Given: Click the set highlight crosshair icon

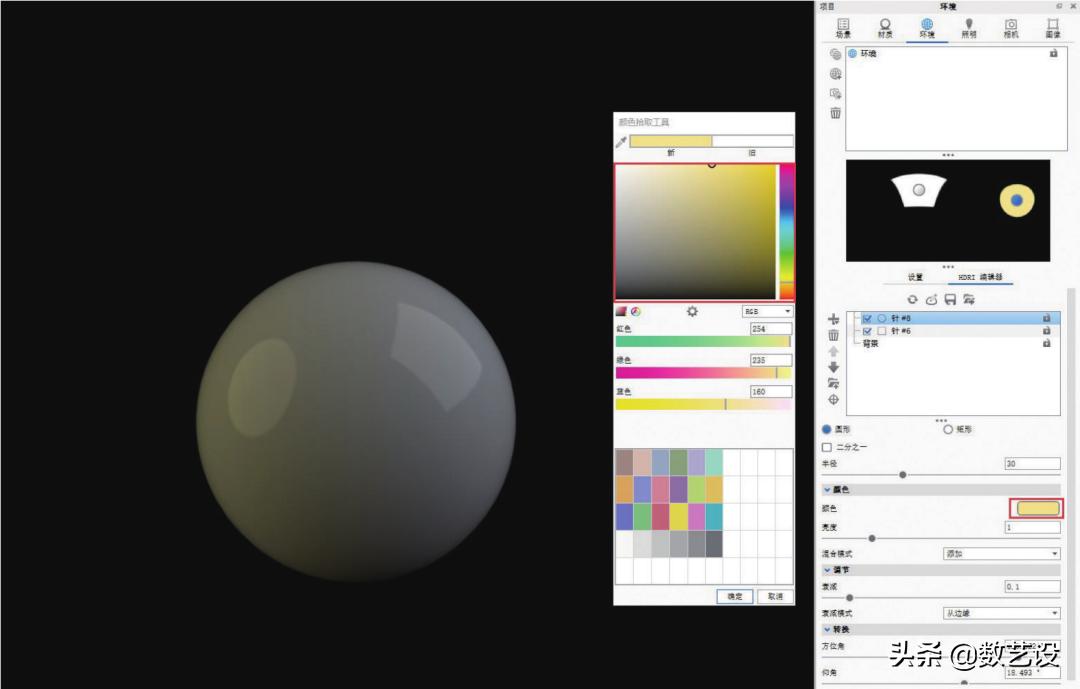Looking at the screenshot, I should pyautogui.click(x=833, y=400).
